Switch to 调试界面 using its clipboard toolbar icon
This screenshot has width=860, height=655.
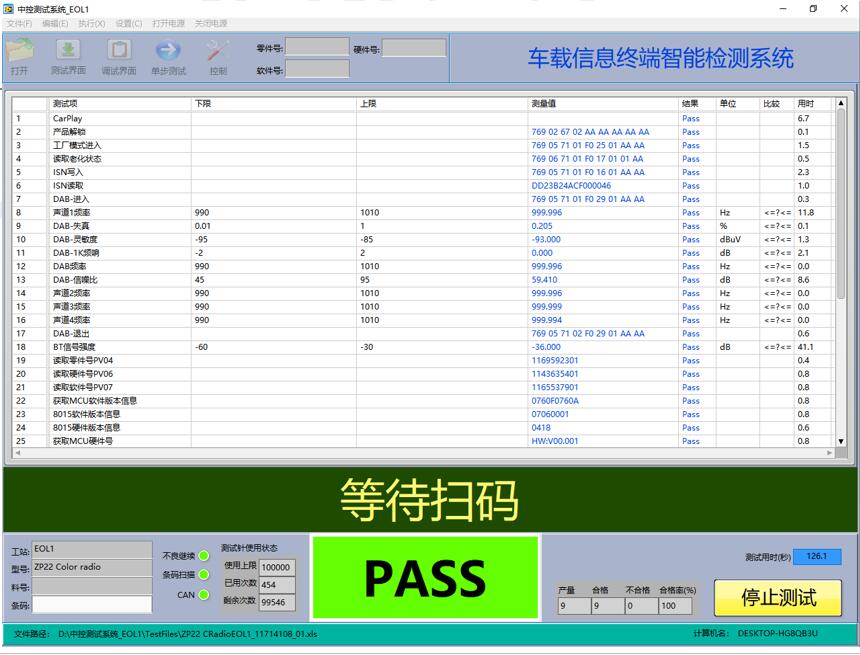(x=118, y=55)
